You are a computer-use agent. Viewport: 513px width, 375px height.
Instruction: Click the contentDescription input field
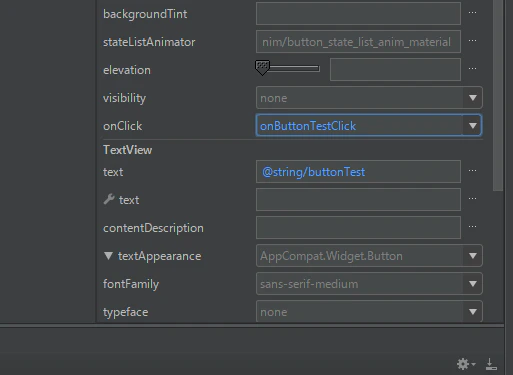358,228
